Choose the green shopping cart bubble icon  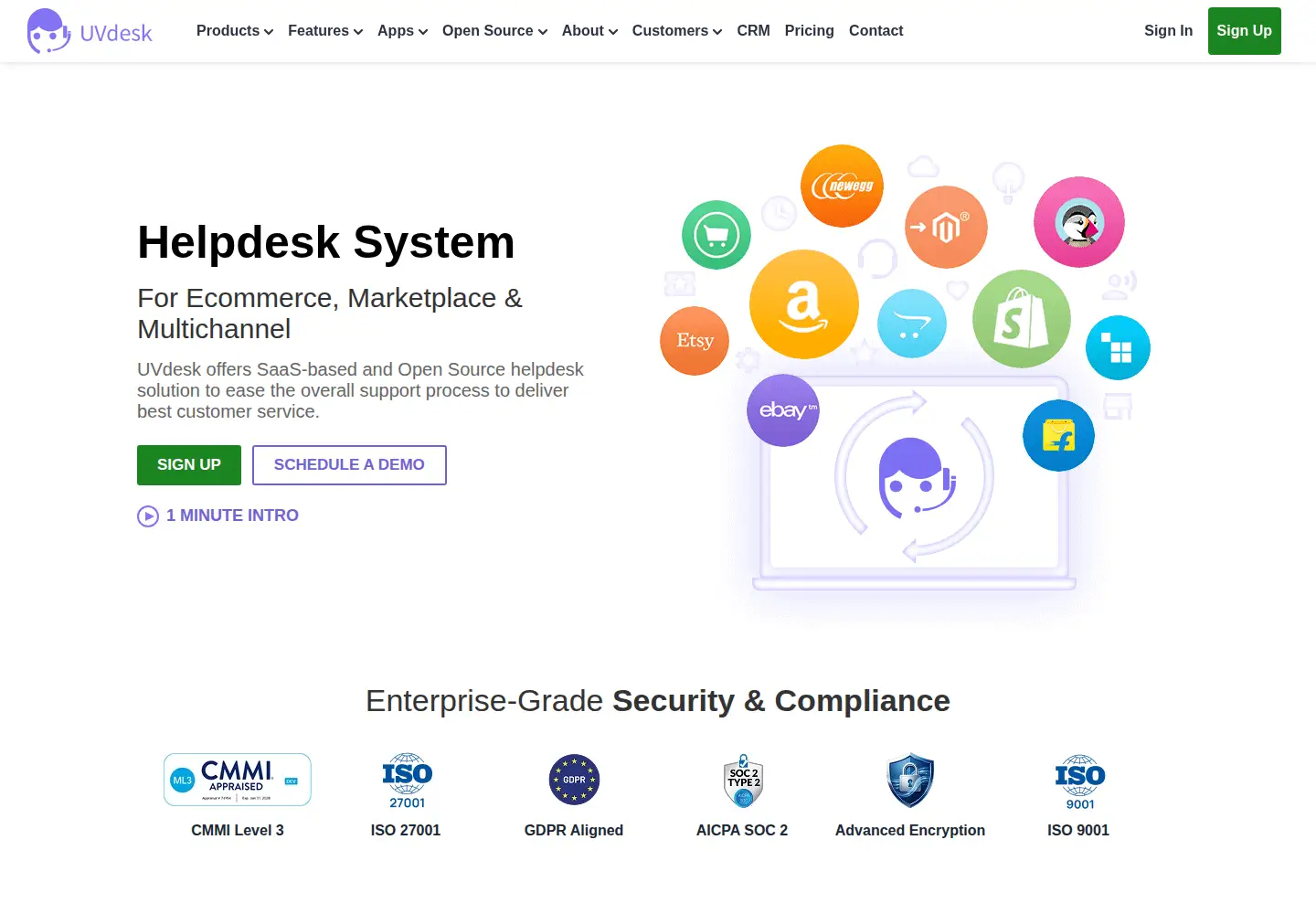716,235
